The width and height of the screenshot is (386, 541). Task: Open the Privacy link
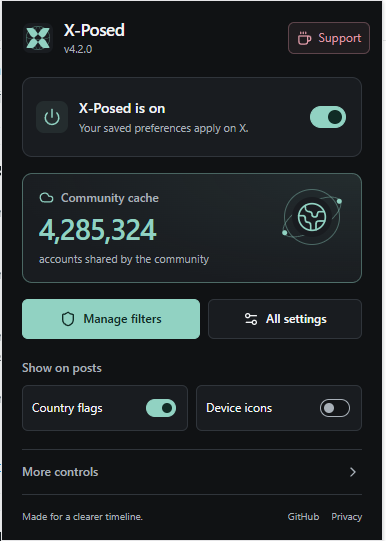[x=346, y=517]
